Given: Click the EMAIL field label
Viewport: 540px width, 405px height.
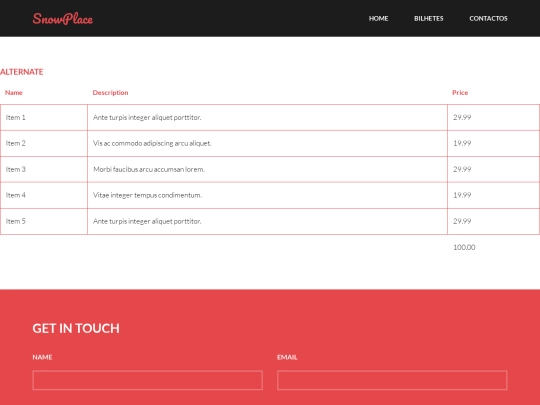Looking at the screenshot, I should 287,357.
